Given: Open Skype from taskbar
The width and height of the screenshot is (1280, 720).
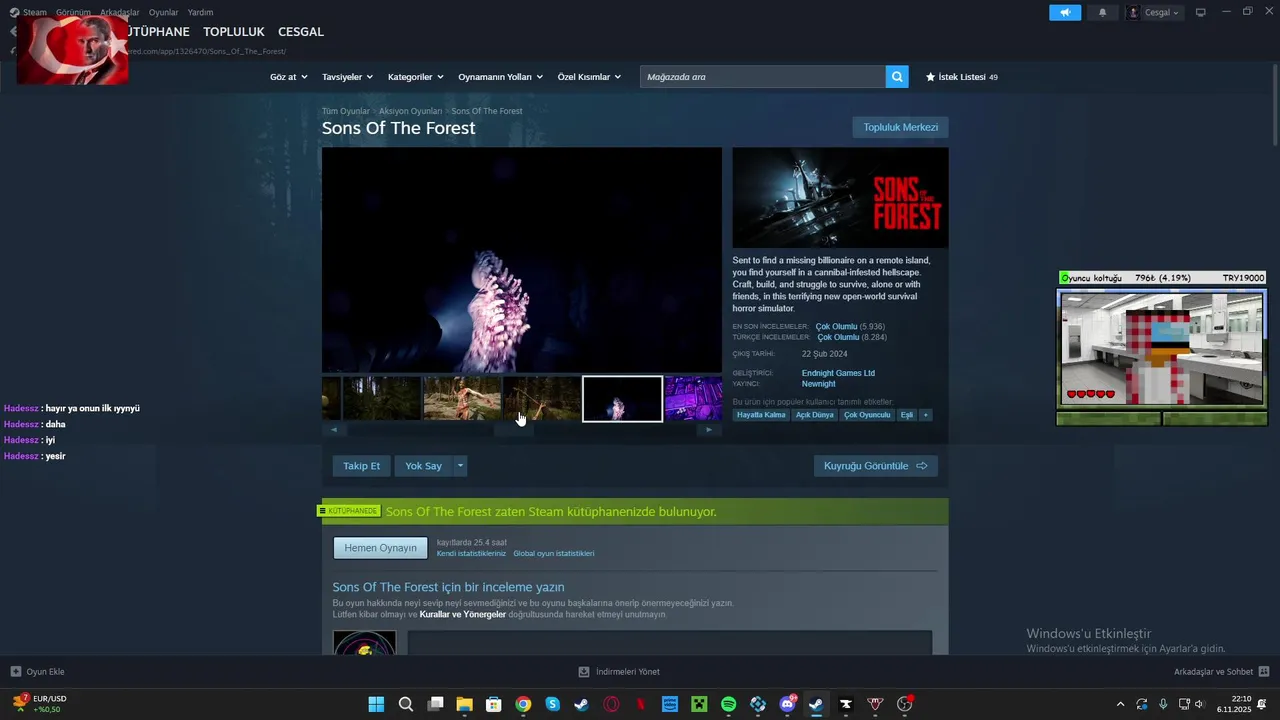Looking at the screenshot, I should 552,704.
